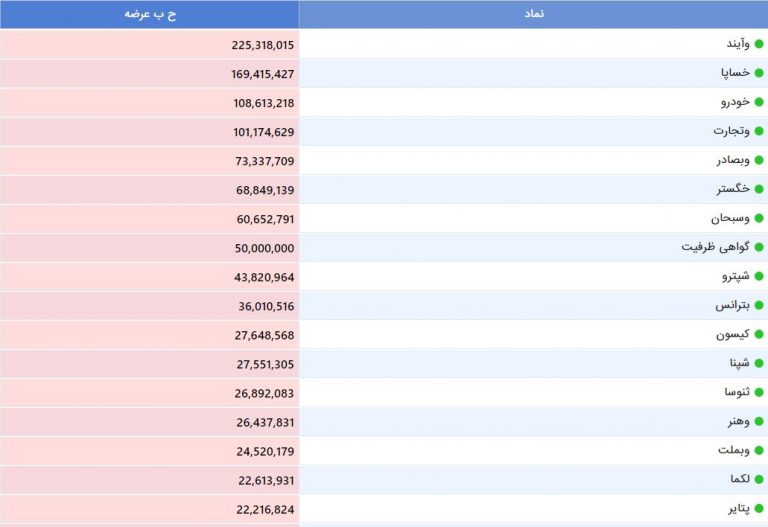Open the وسبحان symbol link
The height and width of the screenshot is (527, 768).
730,218
